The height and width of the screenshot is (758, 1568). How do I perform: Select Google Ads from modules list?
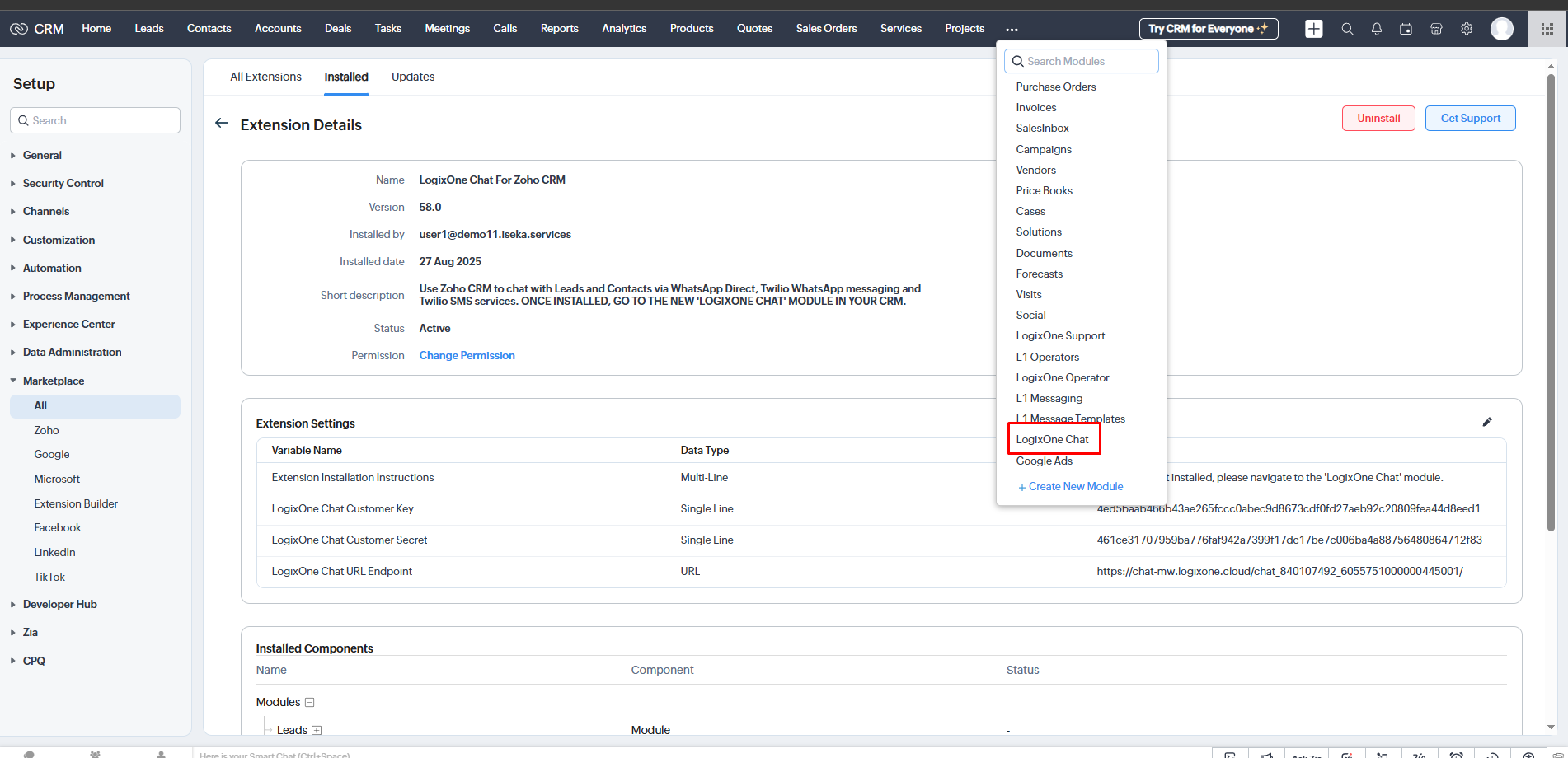(1044, 461)
